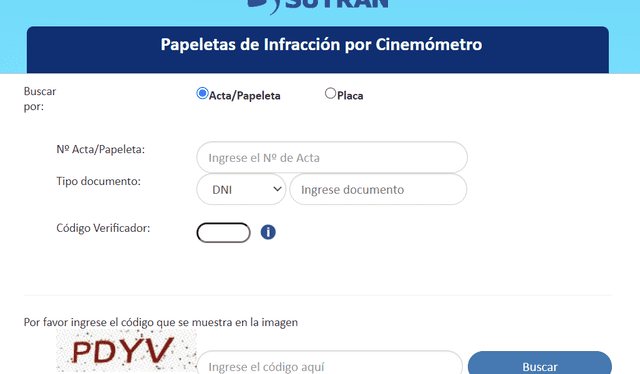Open the DNI document type dropdown
Viewport: 640px width, 374px height.
click(x=241, y=189)
